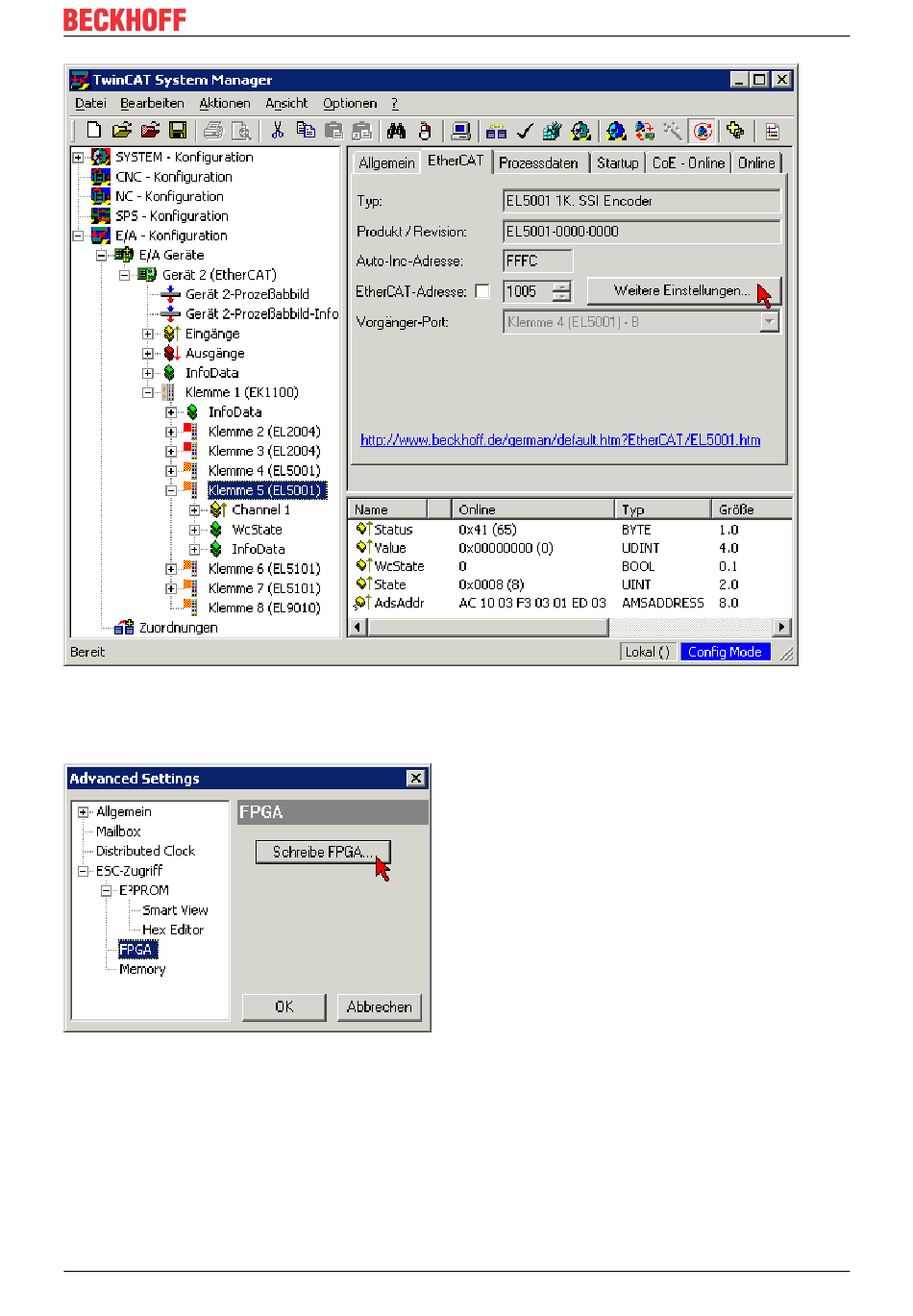Click the mouse-shaped icon beside the binoculars

424,130
